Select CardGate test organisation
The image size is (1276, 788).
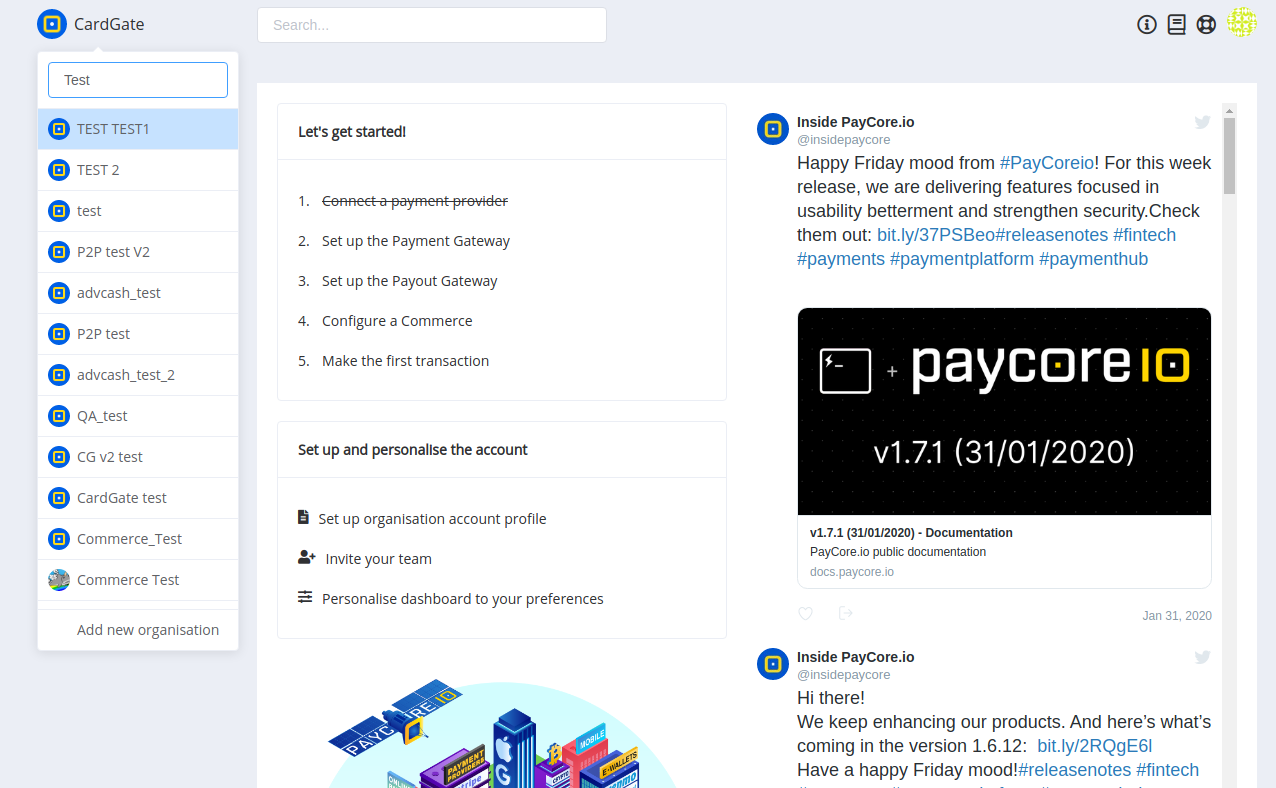(138, 498)
